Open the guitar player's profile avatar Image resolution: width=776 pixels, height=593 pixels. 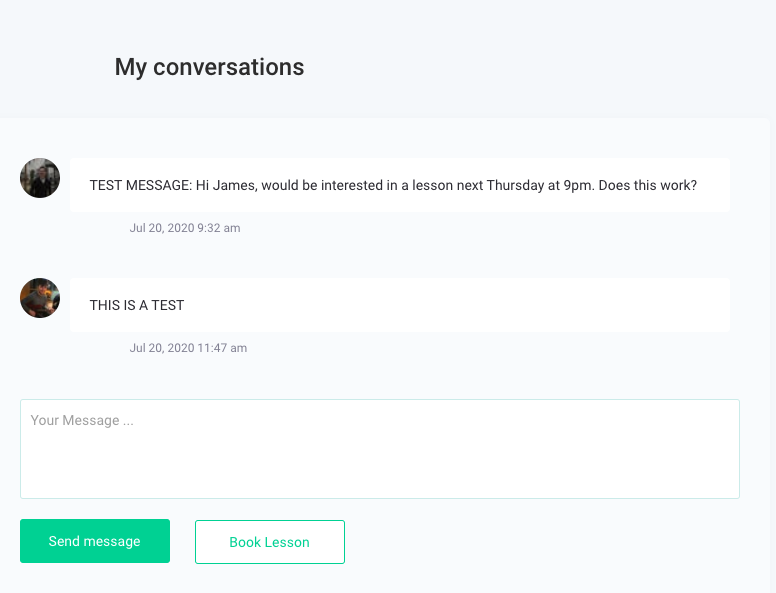coord(40,298)
